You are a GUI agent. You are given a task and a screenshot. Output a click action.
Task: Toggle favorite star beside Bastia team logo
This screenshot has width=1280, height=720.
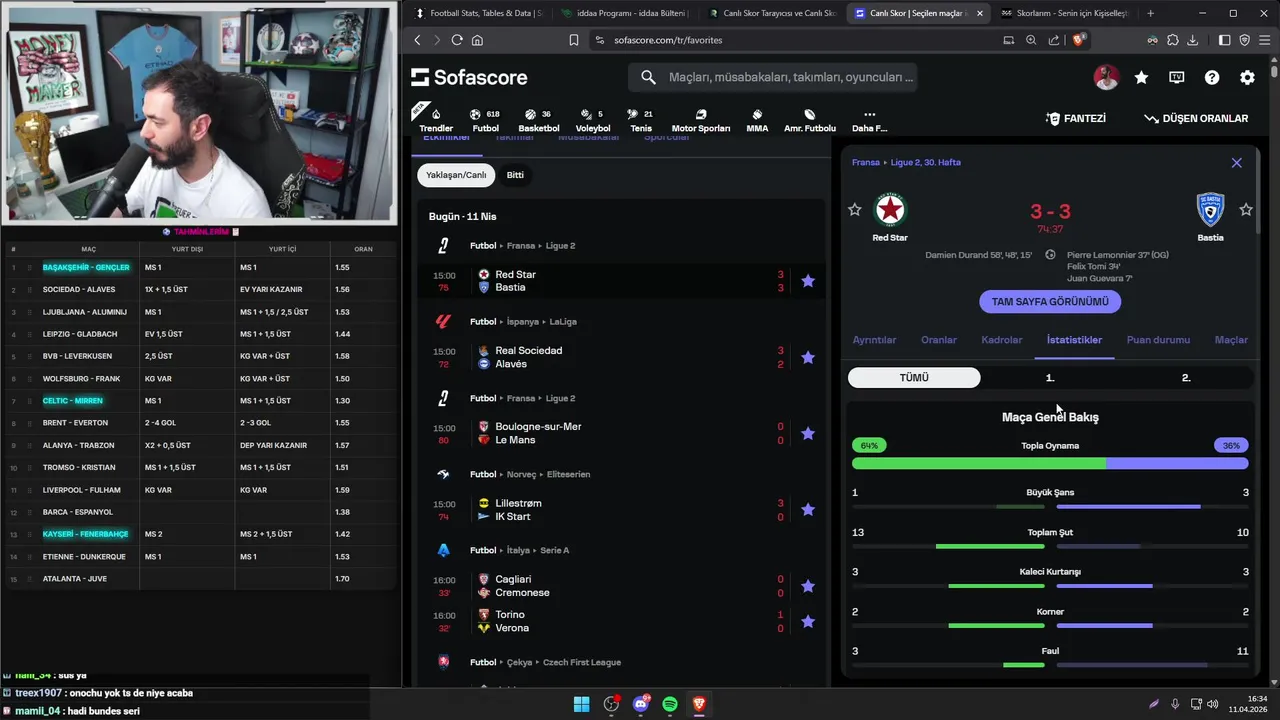click(1246, 209)
